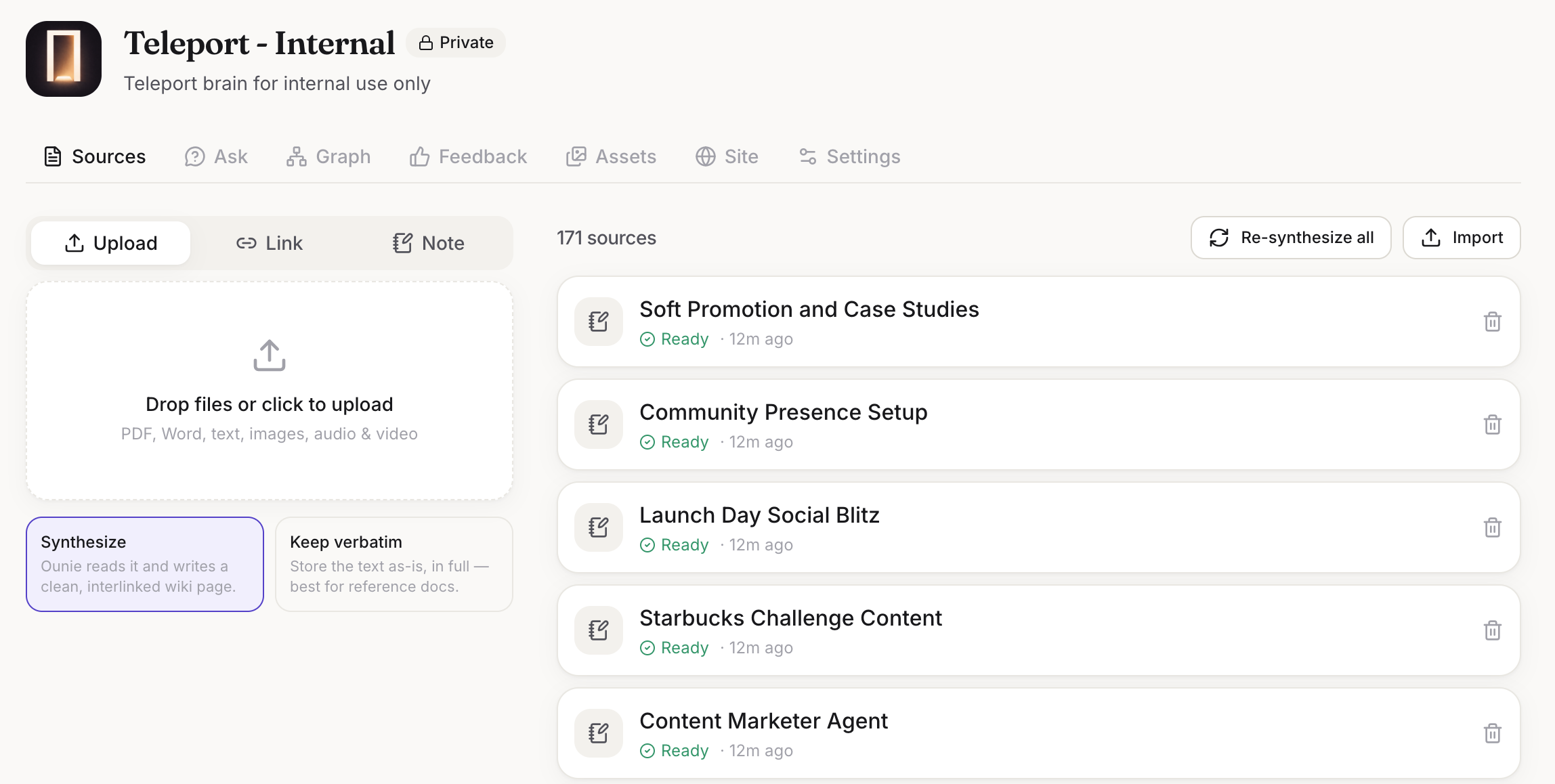The width and height of the screenshot is (1555, 784).
Task: Select the Note source mode
Action: coord(429,243)
